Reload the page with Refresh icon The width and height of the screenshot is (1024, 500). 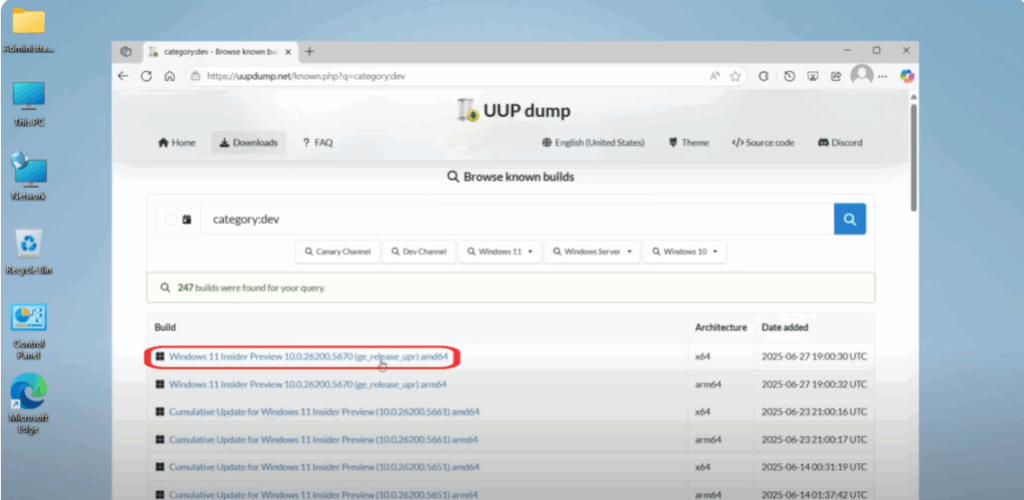tap(146, 76)
